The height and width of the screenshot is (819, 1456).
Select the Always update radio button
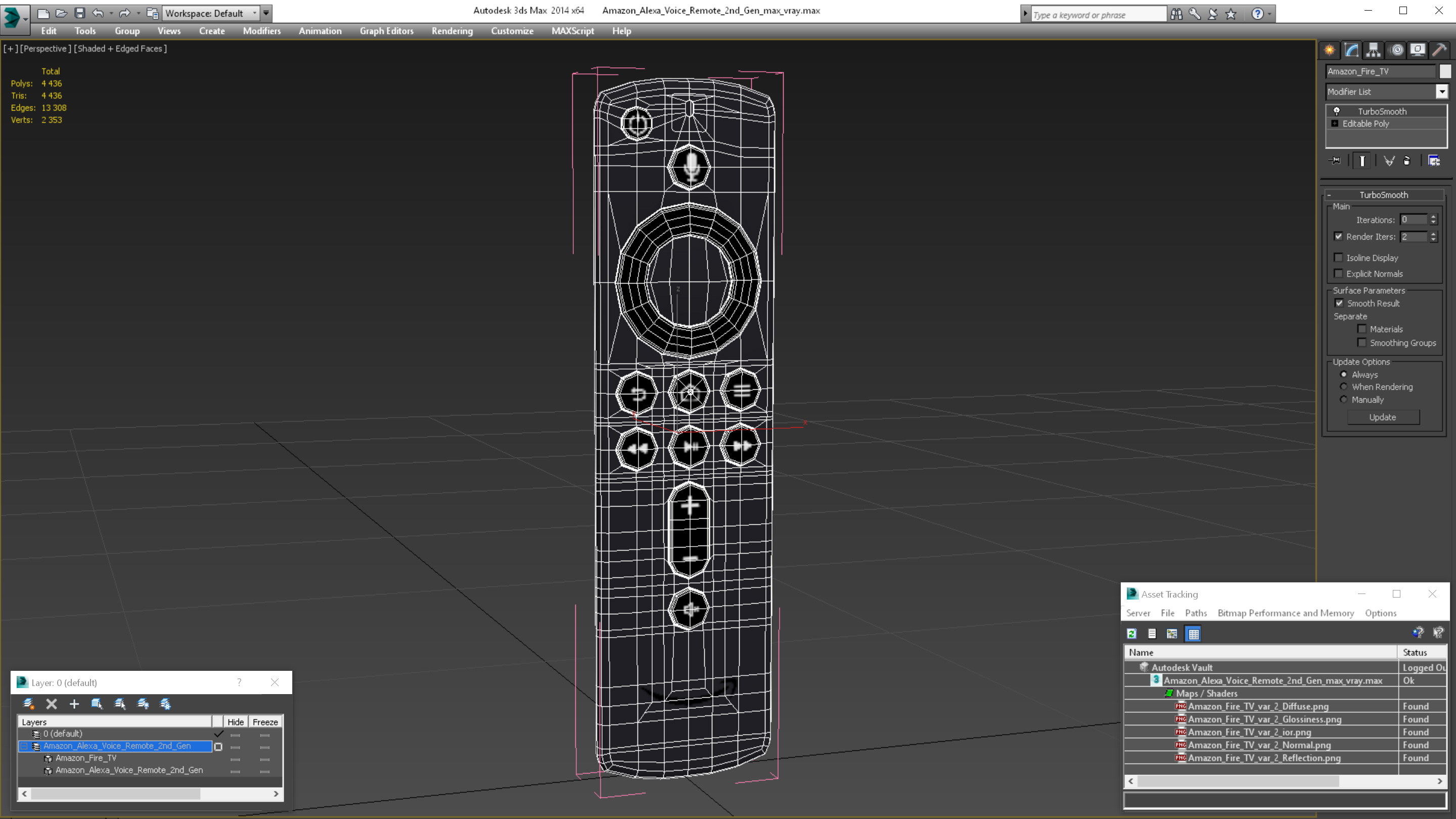pos(1344,374)
